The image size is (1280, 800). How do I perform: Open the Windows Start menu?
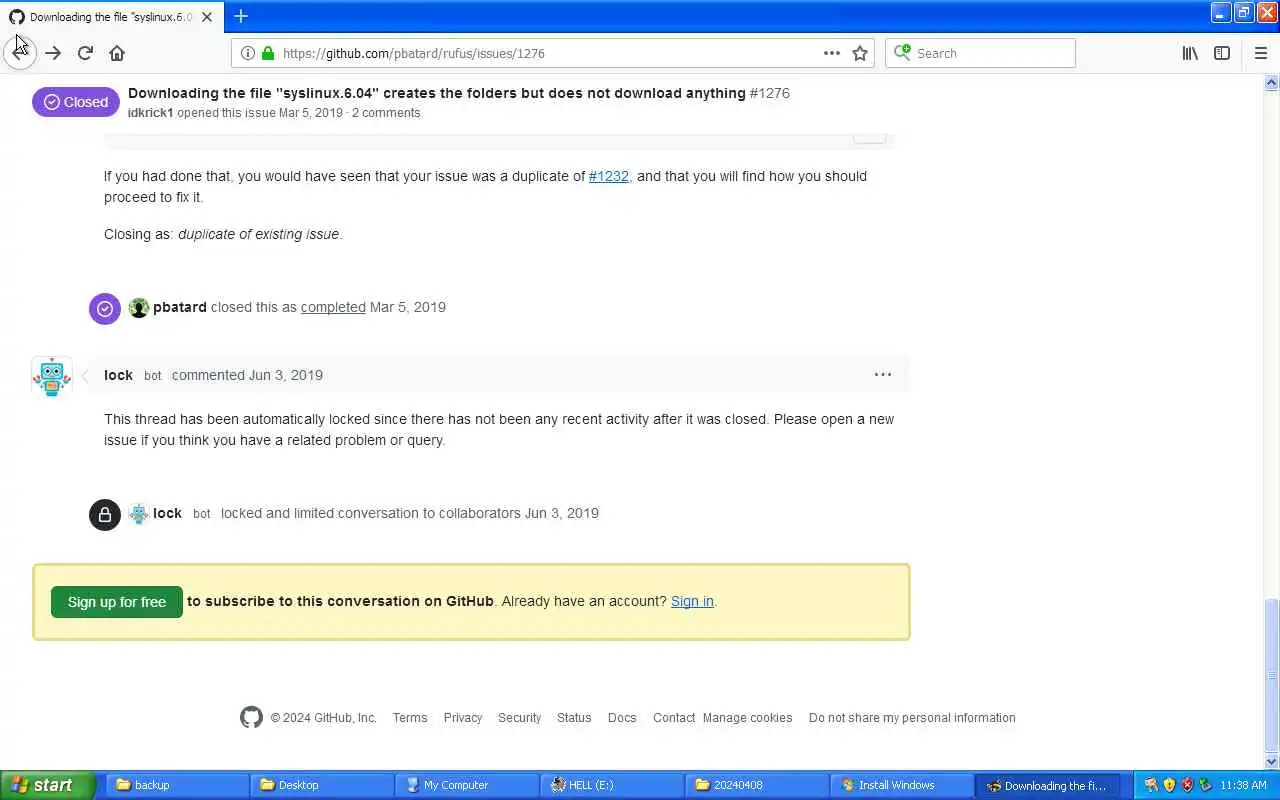47,785
